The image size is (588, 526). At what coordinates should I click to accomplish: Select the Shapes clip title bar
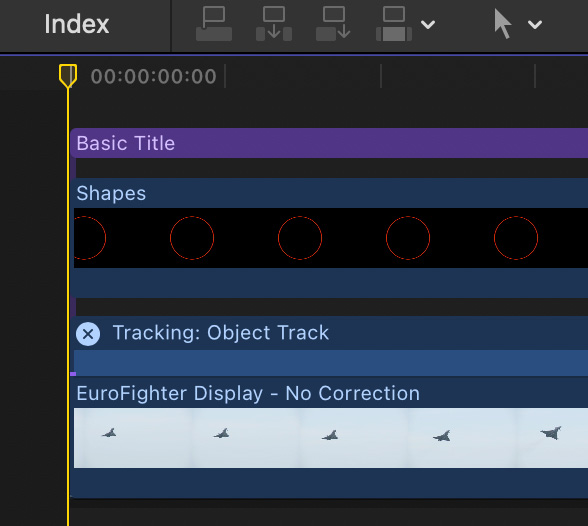coord(329,193)
